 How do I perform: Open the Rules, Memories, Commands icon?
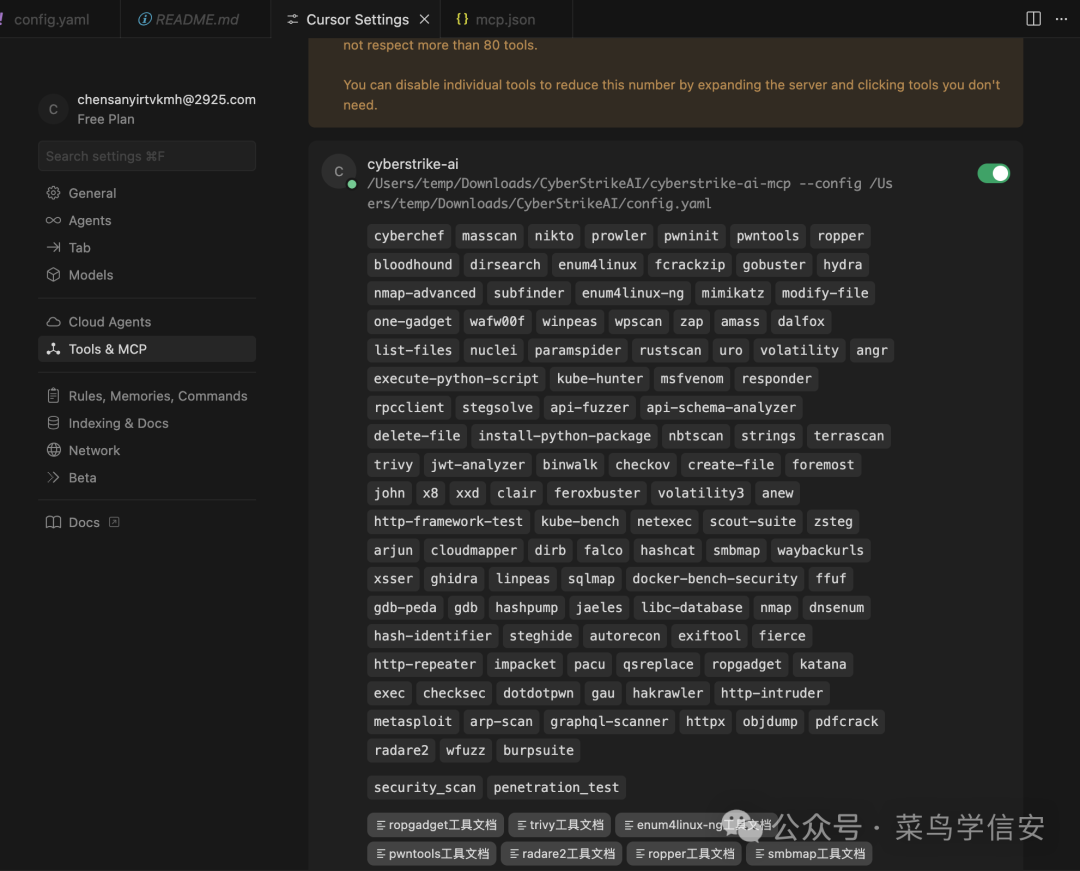[53, 395]
